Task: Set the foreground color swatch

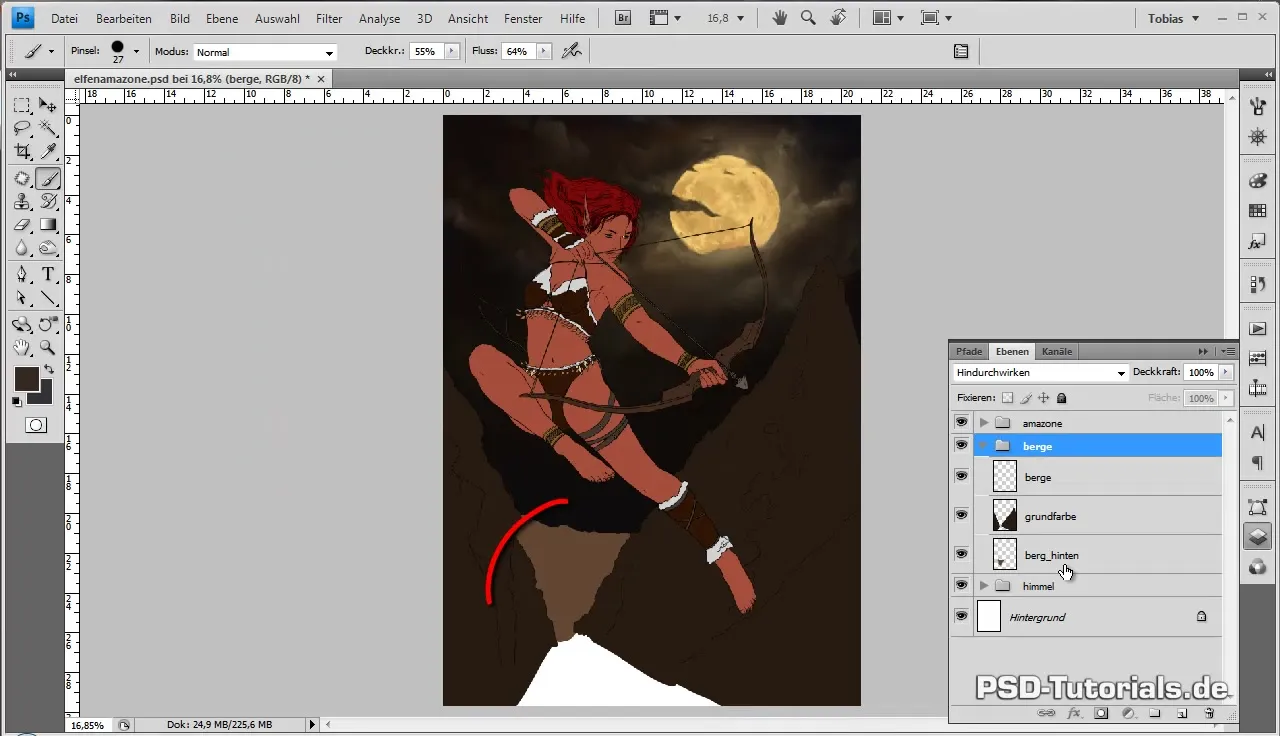Action: point(26,379)
